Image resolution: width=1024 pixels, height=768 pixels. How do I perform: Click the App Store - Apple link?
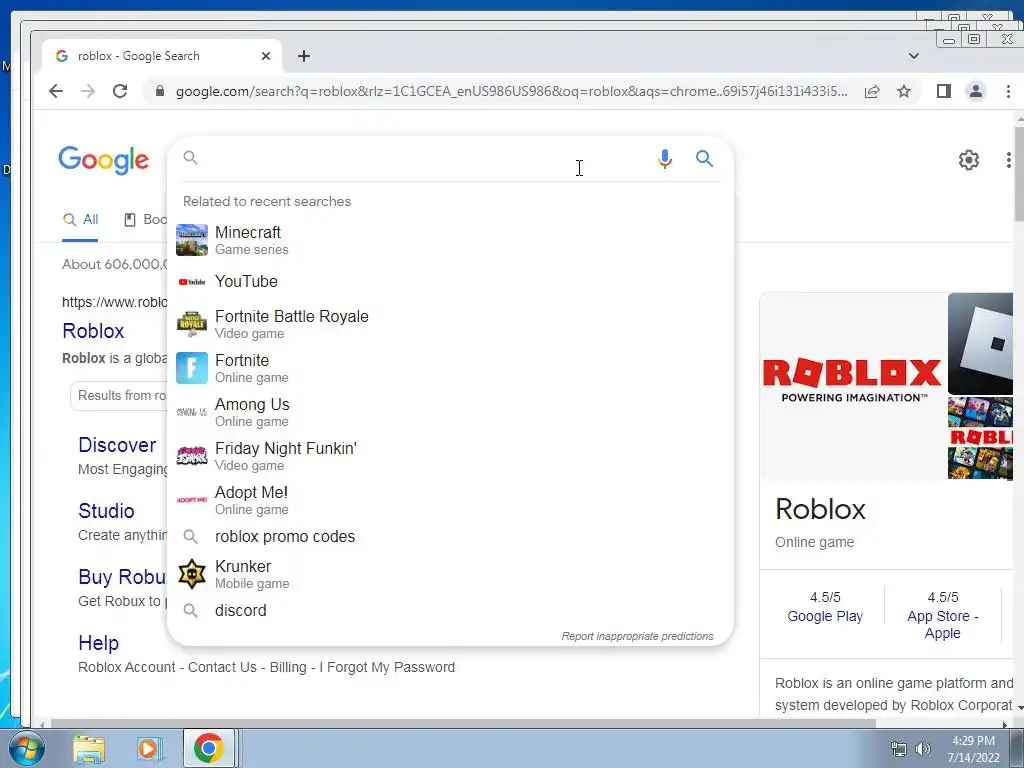[x=942, y=625]
